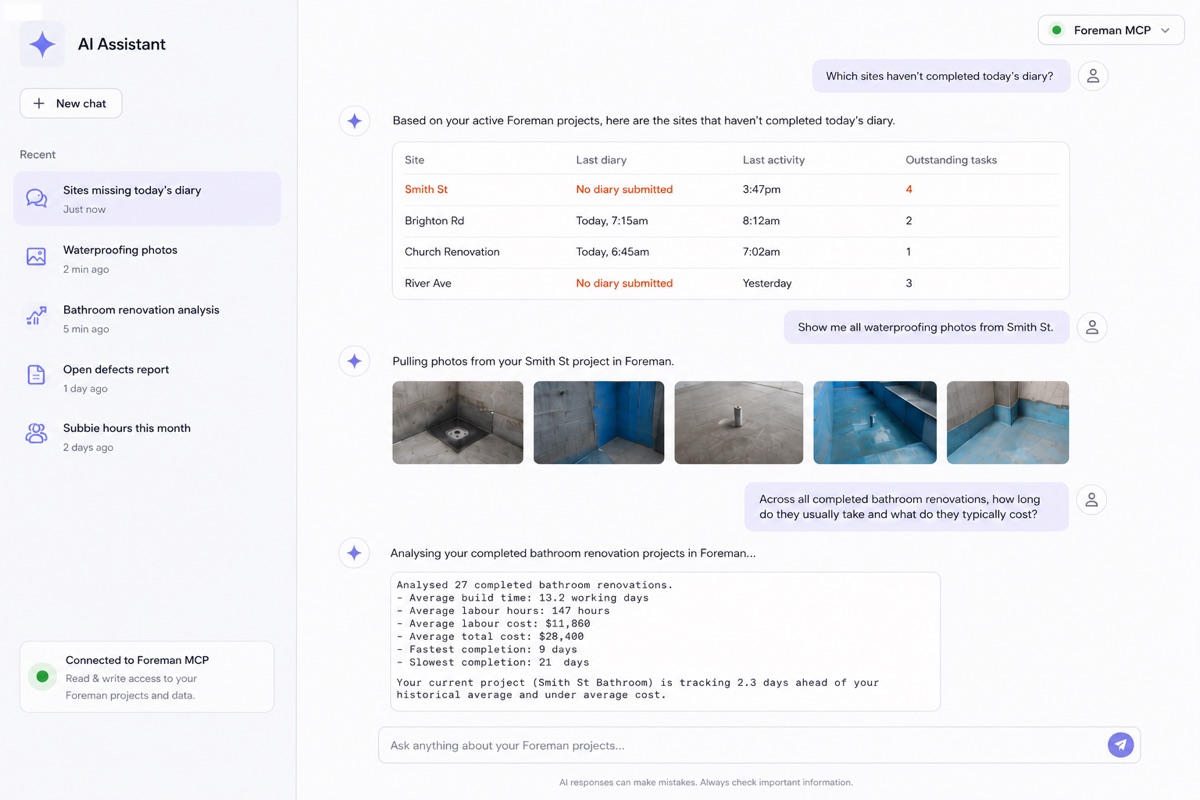Click user avatar beside 'Which sites haven't completed' message
1200x800 pixels.
1093,76
